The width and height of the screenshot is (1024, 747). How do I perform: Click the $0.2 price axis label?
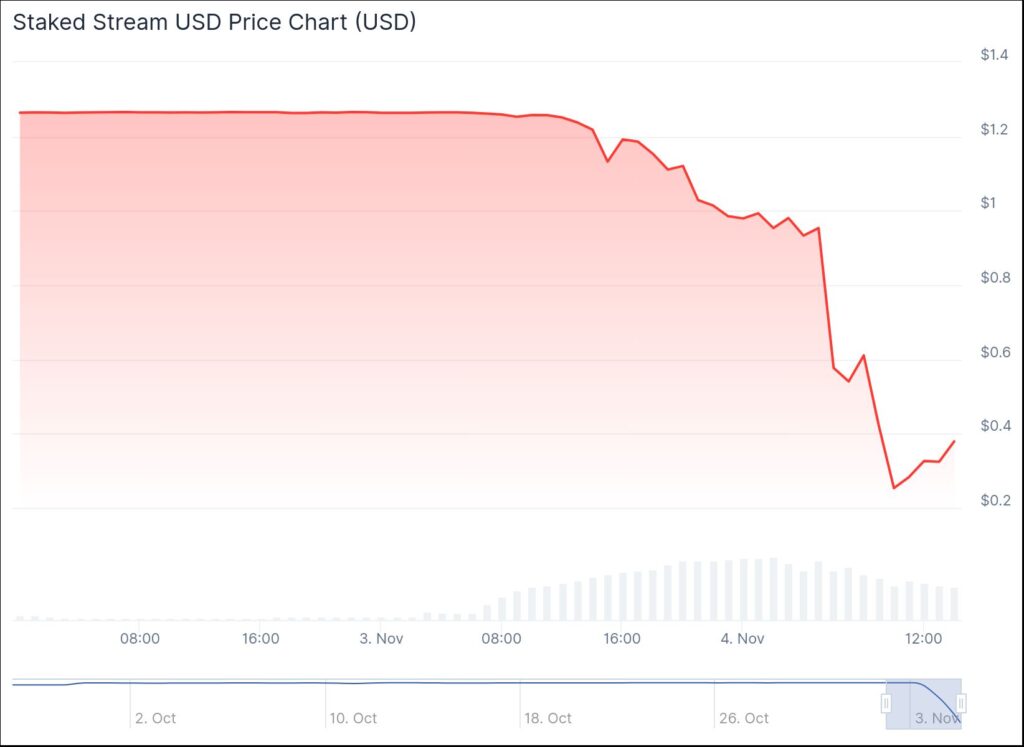(994, 500)
